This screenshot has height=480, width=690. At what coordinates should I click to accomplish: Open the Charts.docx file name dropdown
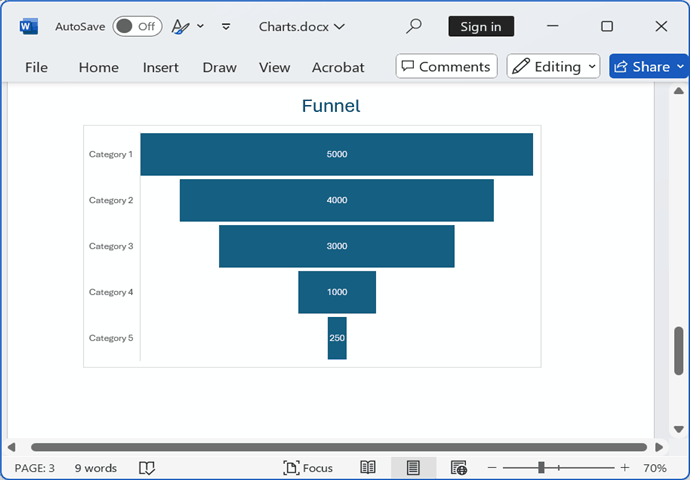tap(301, 27)
